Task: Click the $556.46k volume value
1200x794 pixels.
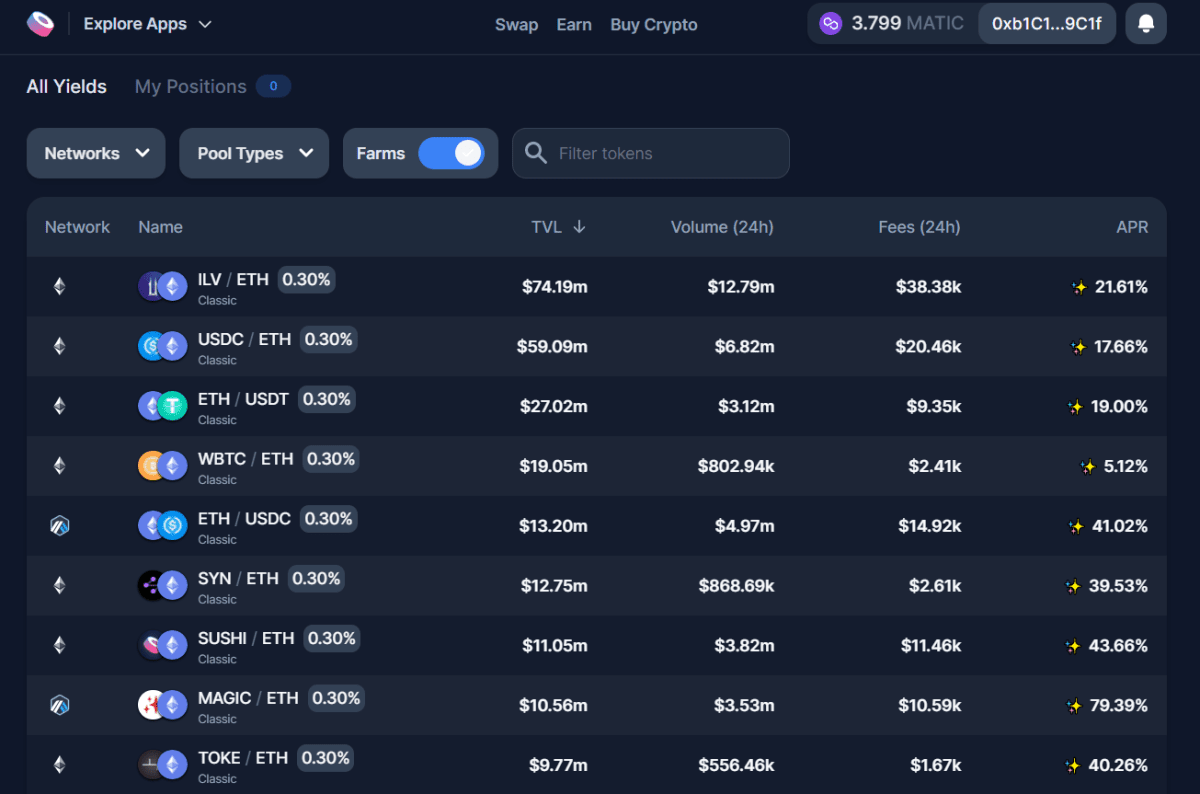Action: (737, 766)
